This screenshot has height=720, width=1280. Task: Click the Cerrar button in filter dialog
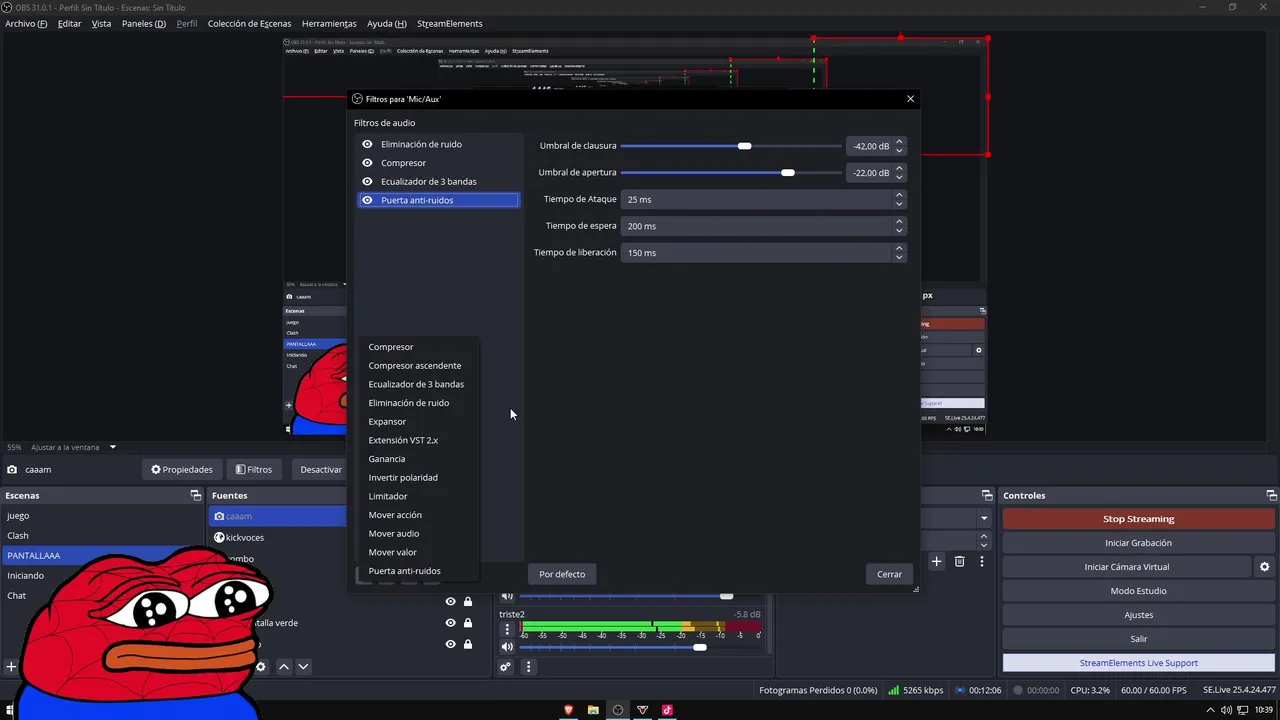click(889, 574)
